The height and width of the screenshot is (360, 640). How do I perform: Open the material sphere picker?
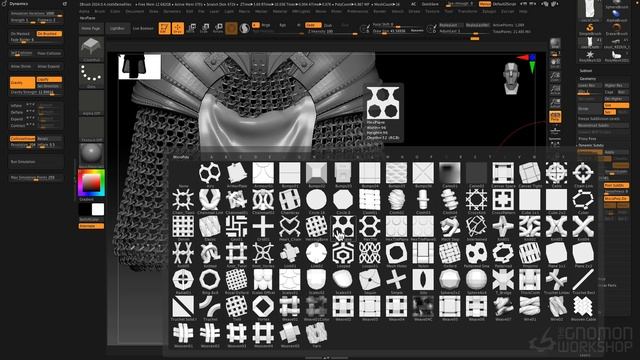[91, 155]
